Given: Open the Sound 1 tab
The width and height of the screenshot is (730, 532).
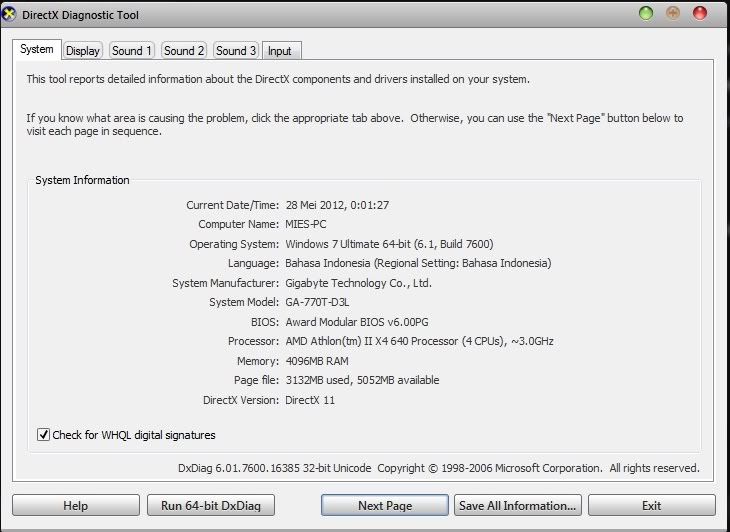Looking at the screenshot, I should [x=132, y=51].
